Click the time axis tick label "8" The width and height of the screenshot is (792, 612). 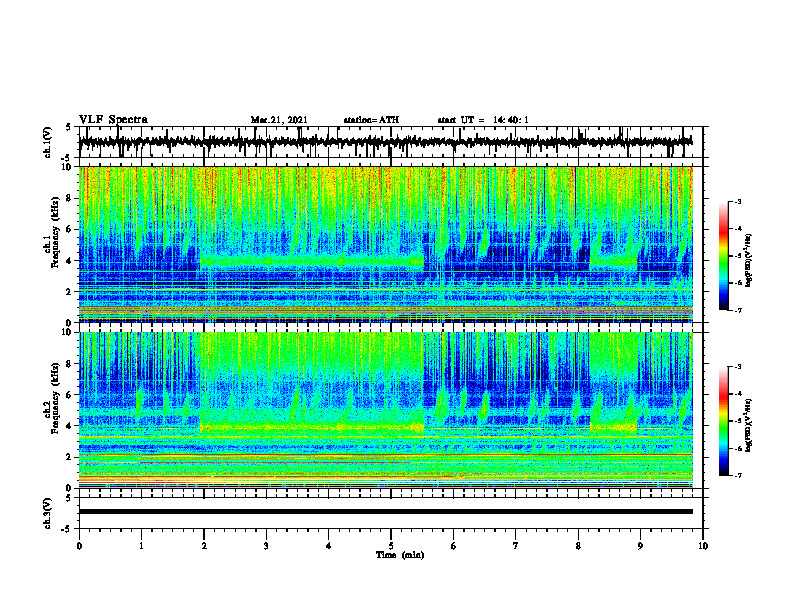(x=578, y=546)
